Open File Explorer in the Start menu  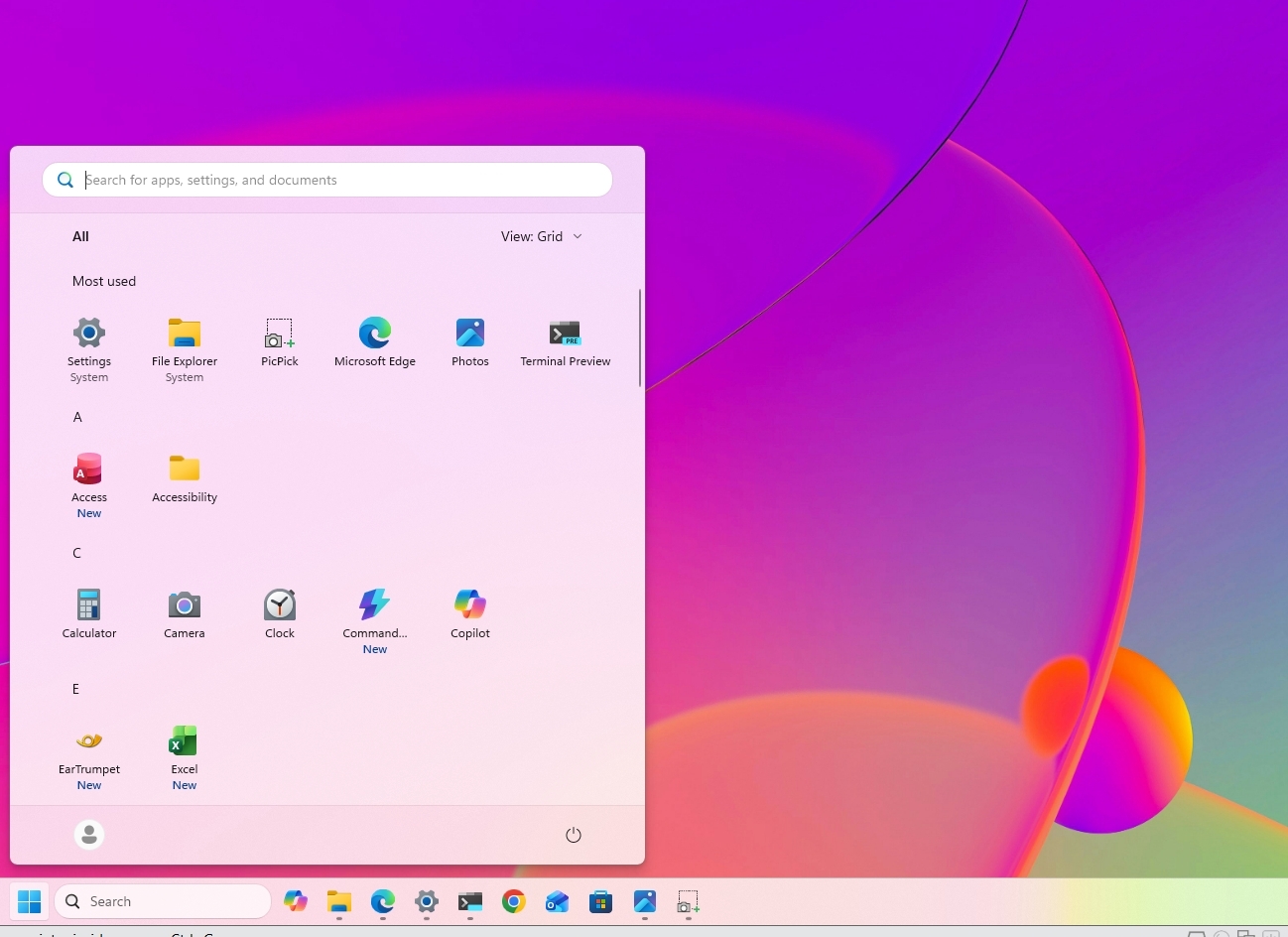click(x=185, y=349)
